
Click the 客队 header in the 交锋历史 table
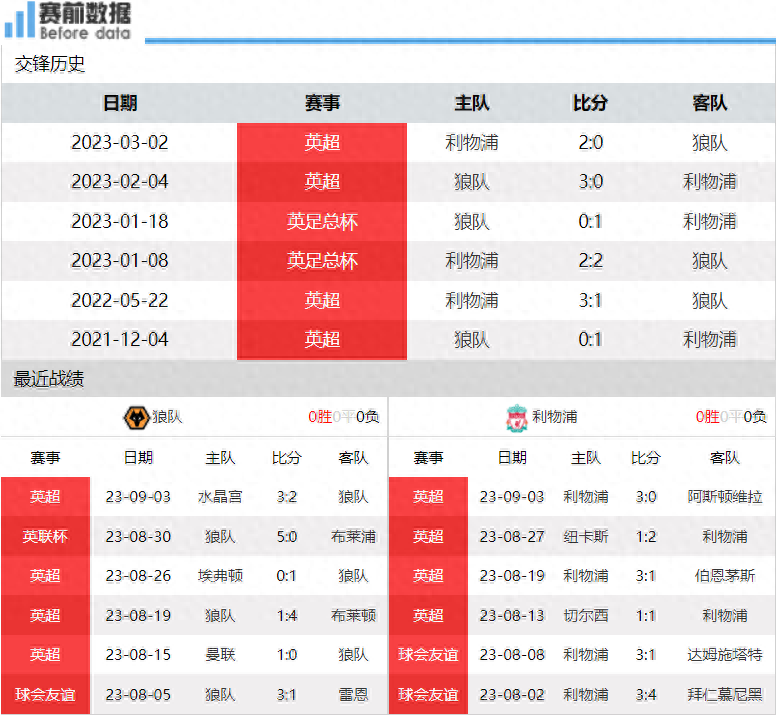pyautogui.click(x=710, y=103)
